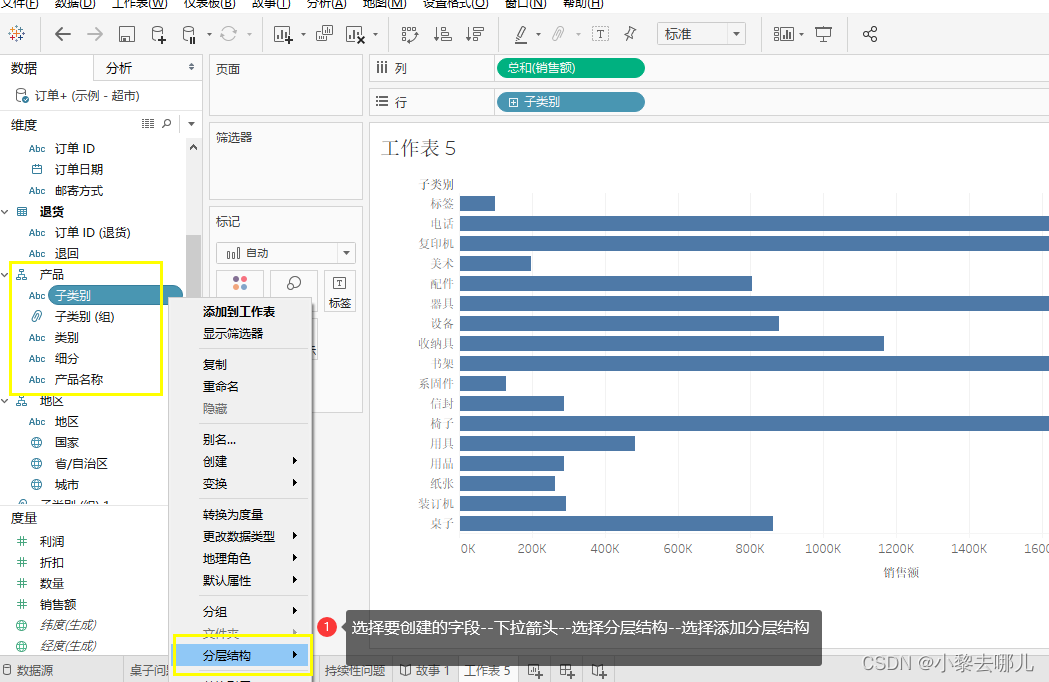Open the 标准 fit dropdown
Viewport: 1049px width, 682px height.
(x=700, y=33)
